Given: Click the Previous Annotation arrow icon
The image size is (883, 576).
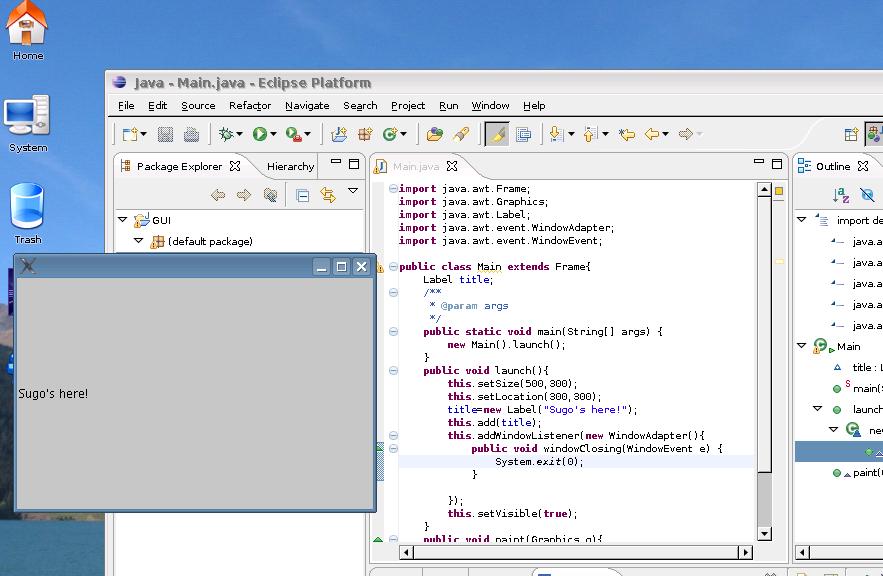Looking at the screenshot, I should tap(590, 134).
